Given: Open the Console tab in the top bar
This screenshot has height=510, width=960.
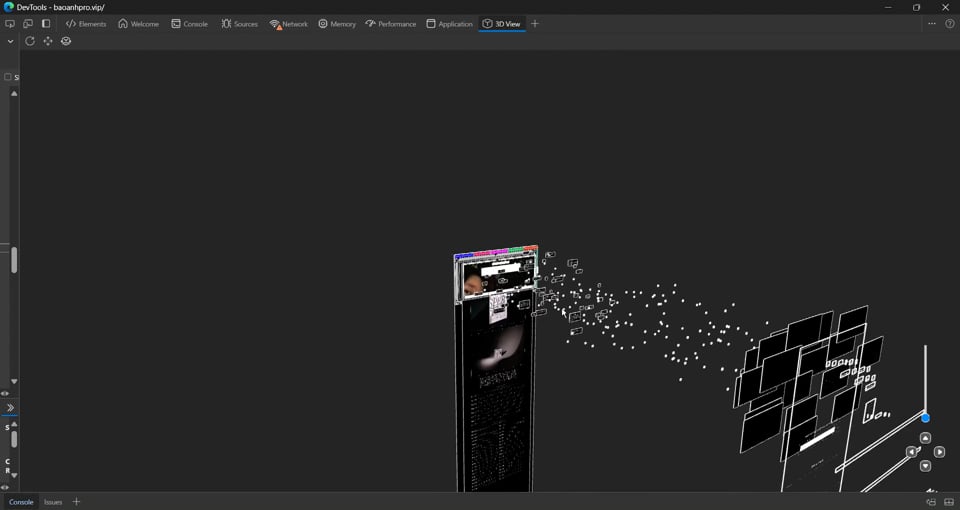Looking at the screenshot, I should coord(189,24).
